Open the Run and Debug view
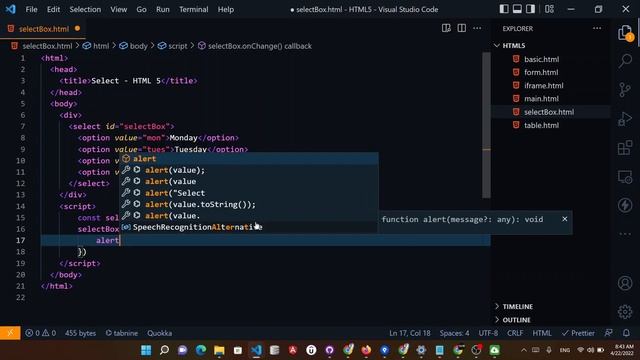This screenshot has width=640, height=360. 625,119
